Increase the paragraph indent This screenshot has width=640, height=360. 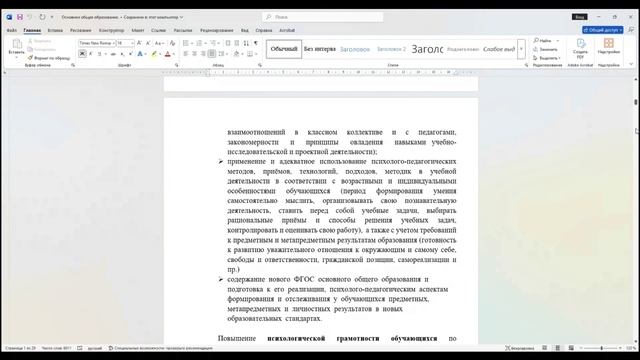[x=237, y=43]
